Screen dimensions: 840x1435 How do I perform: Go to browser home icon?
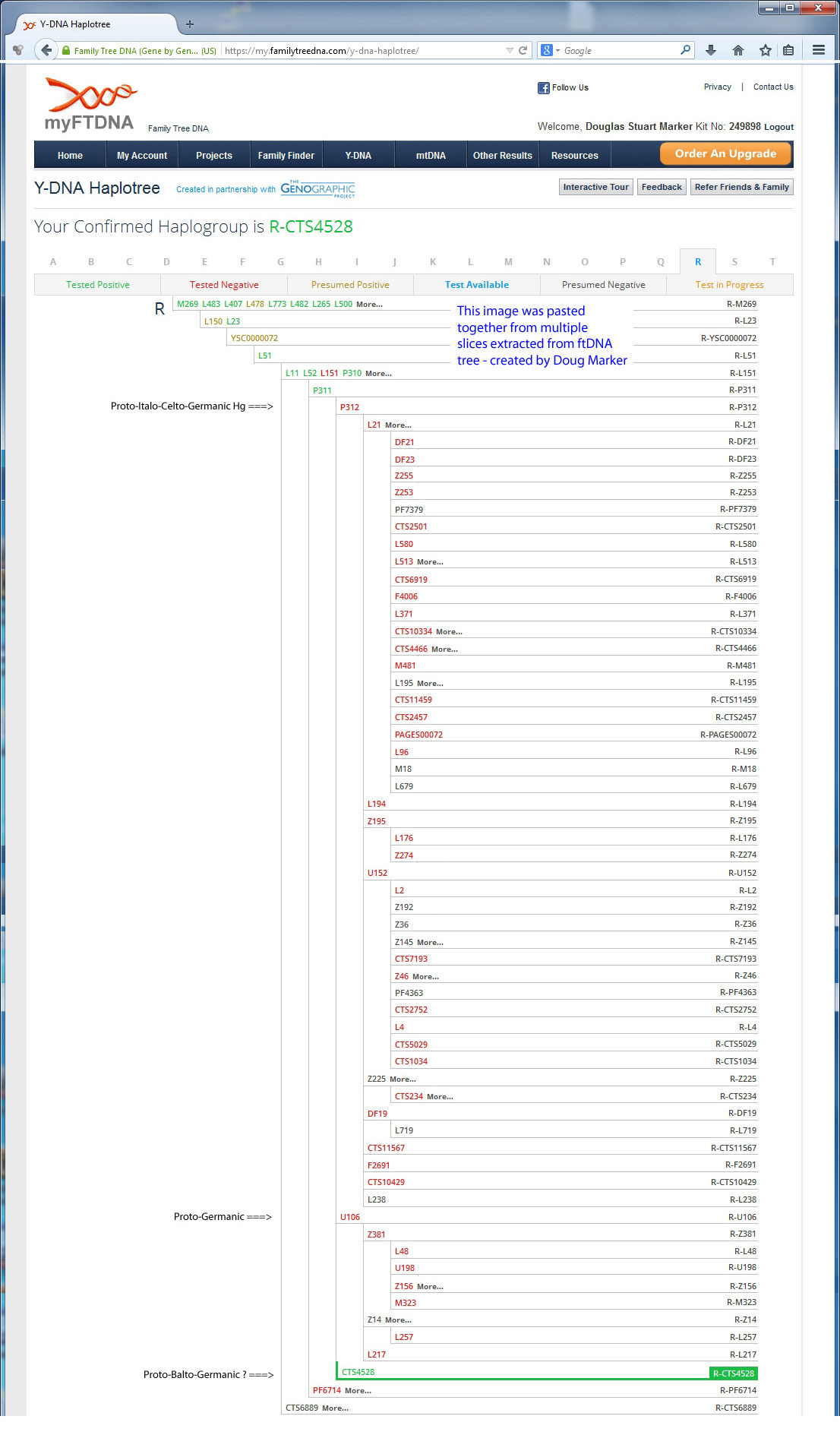click(737, 50)
